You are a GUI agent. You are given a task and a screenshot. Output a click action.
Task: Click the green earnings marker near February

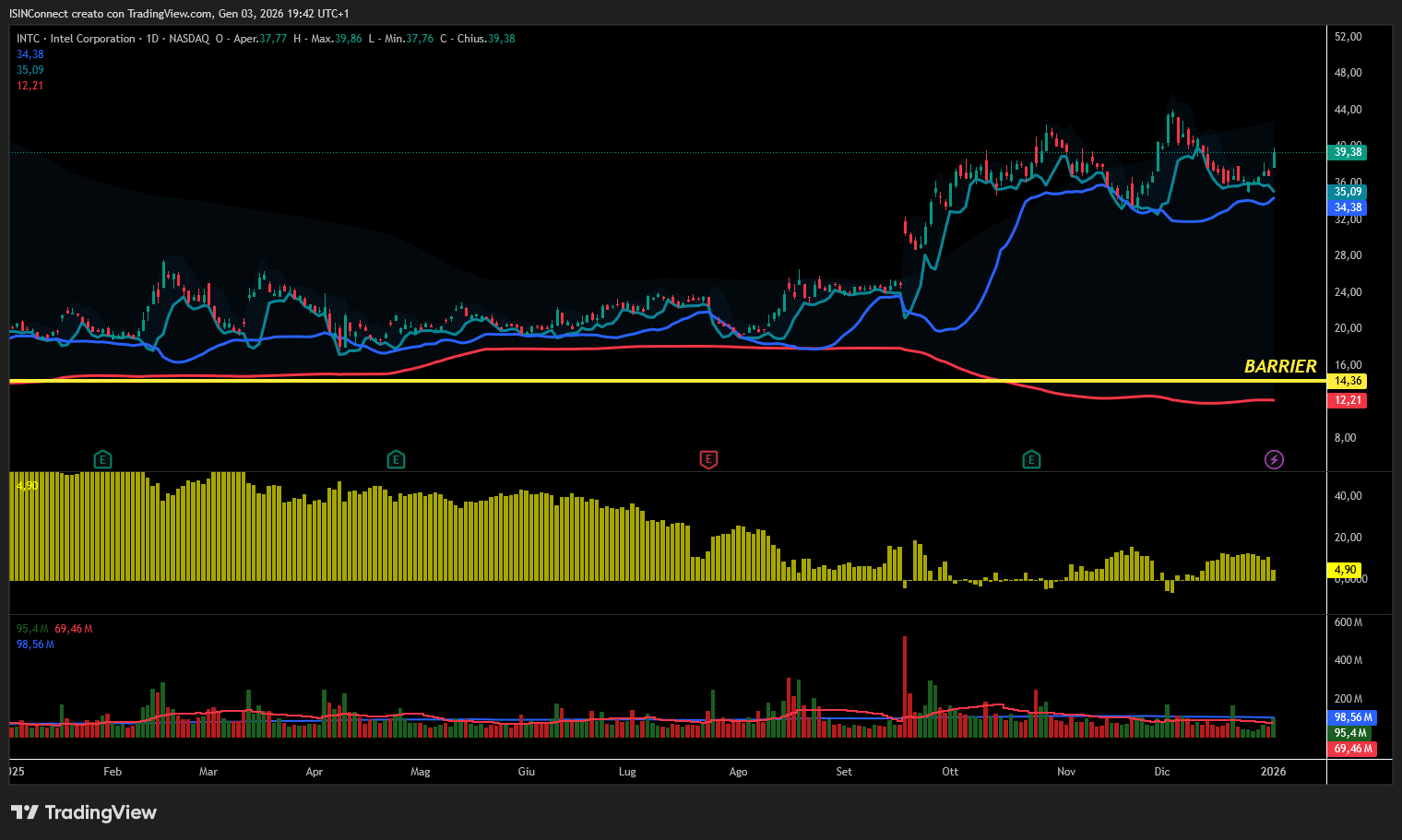coord(103,459)
